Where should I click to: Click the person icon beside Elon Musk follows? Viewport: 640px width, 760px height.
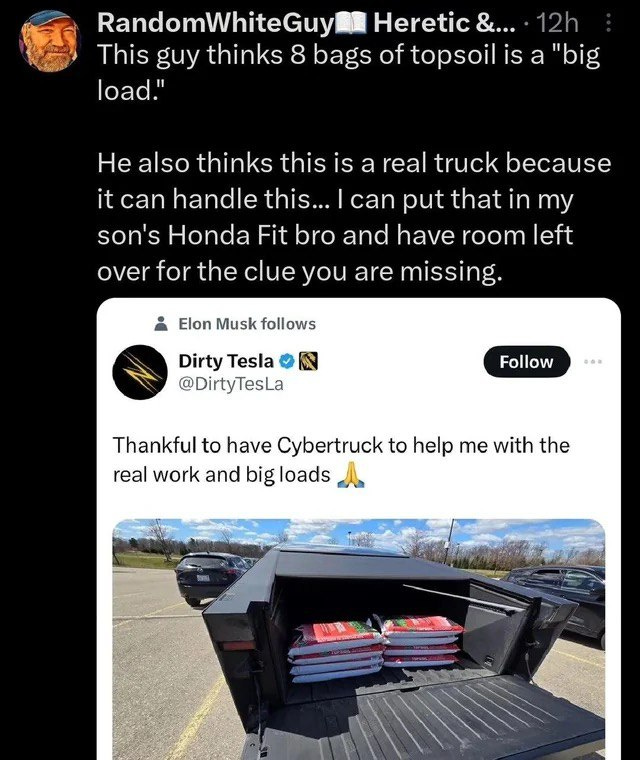161,324
